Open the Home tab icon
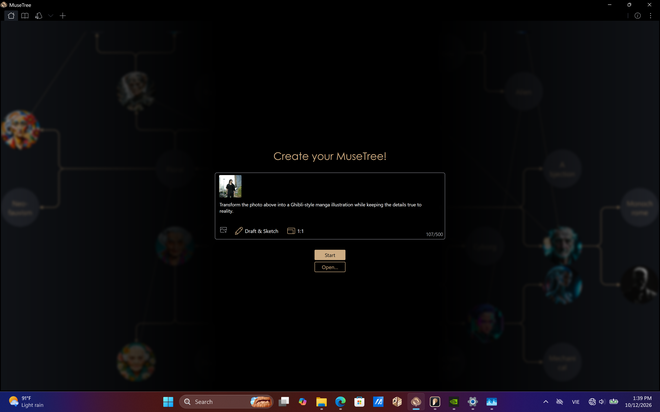Viewport: 660px width, 412px height. [x=11, y=16]
